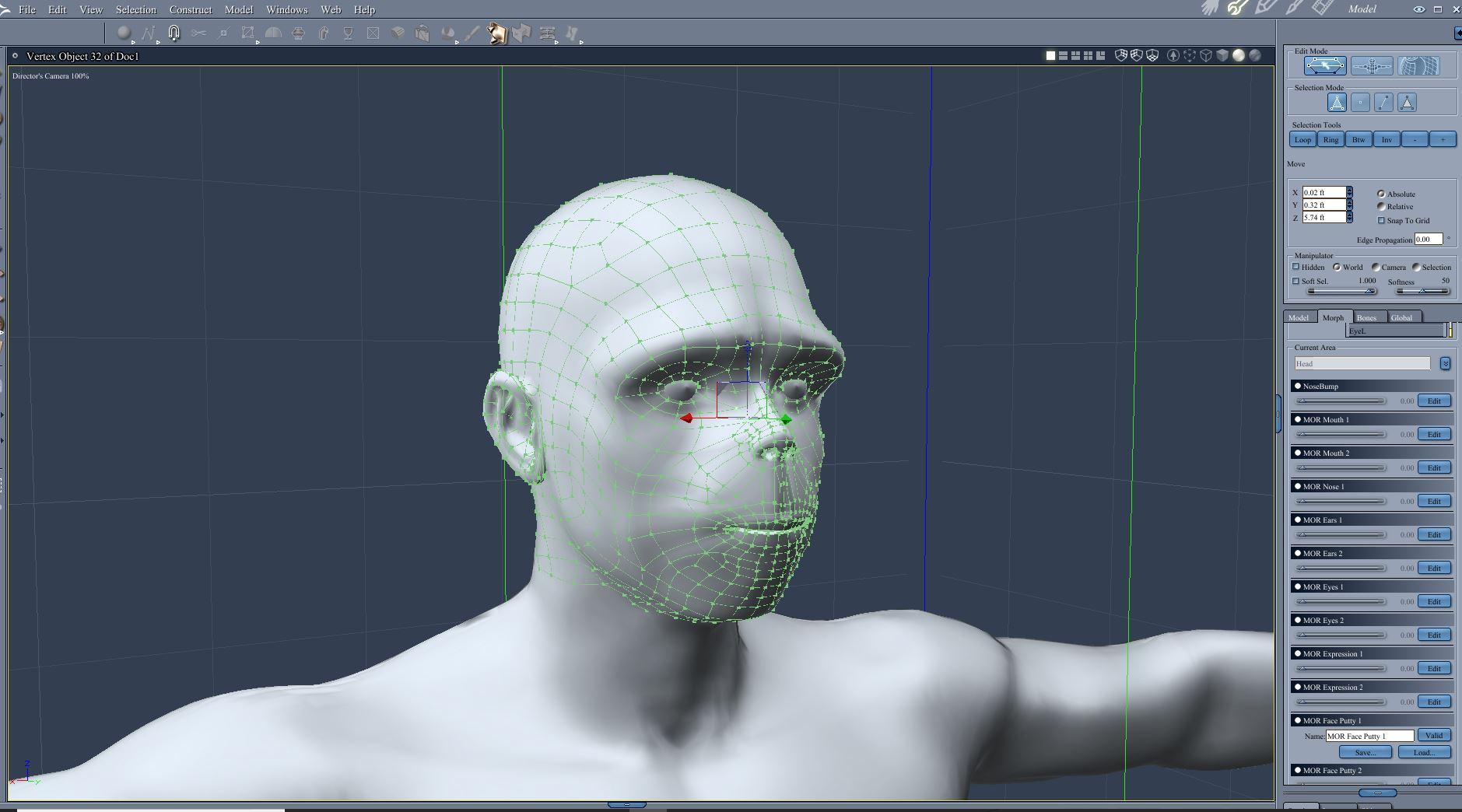This screenshot has width=1462, height=812.
Task: Set manipulator to Selection
Action: click(x=1416, y=267)
